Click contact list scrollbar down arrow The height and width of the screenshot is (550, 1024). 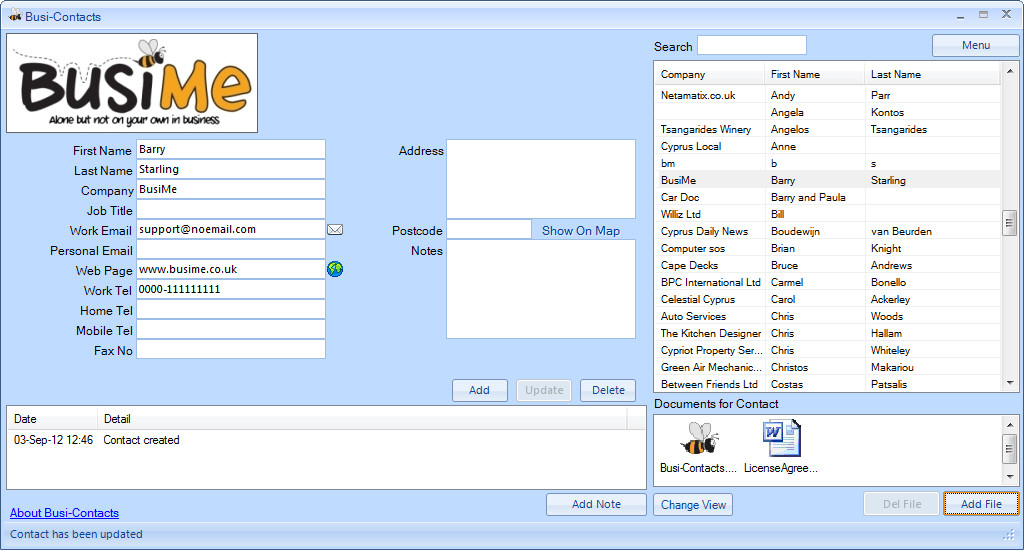coord(1010,383)
